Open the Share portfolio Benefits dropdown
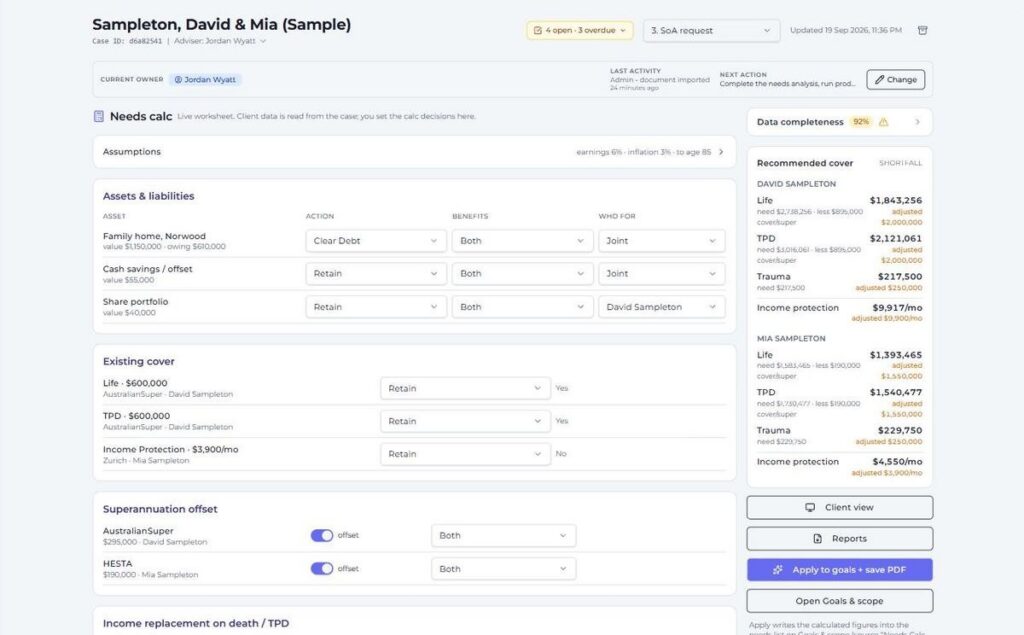 click(x=522, y=307)
